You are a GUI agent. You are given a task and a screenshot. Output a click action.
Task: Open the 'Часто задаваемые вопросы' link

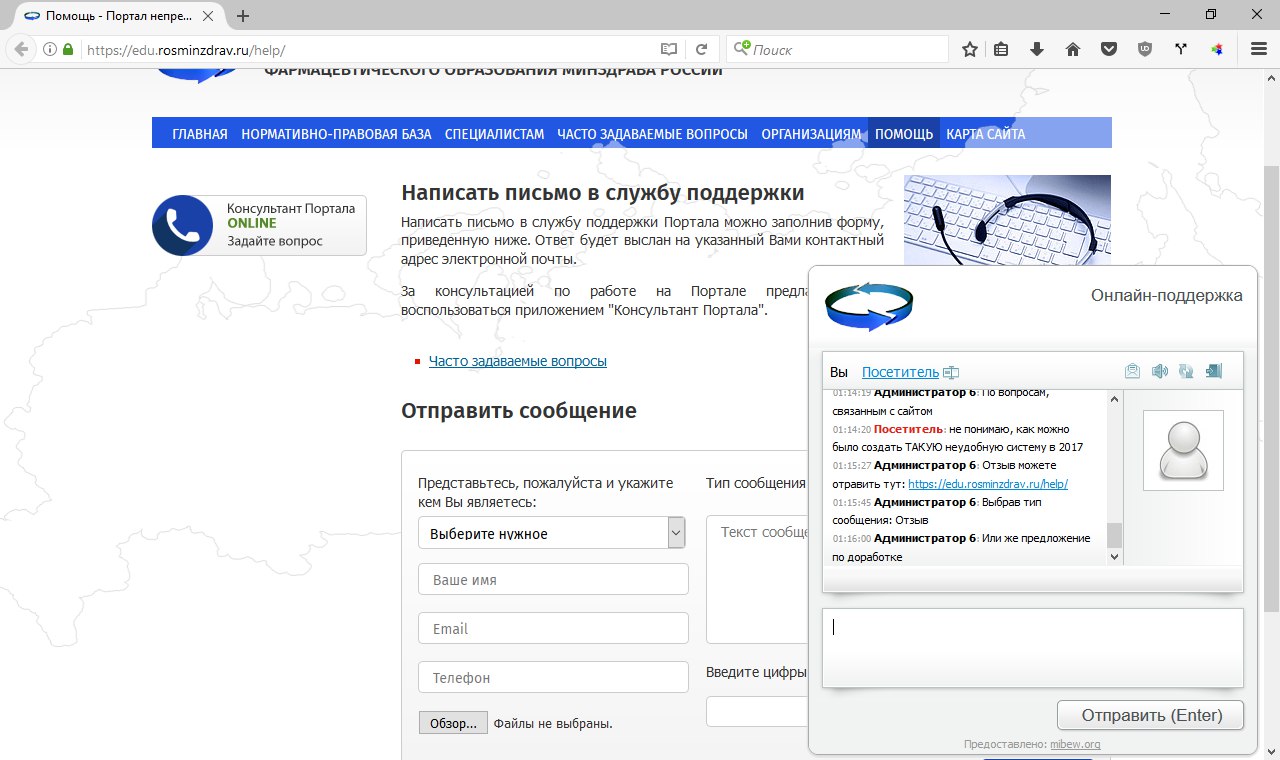(518, 361)
